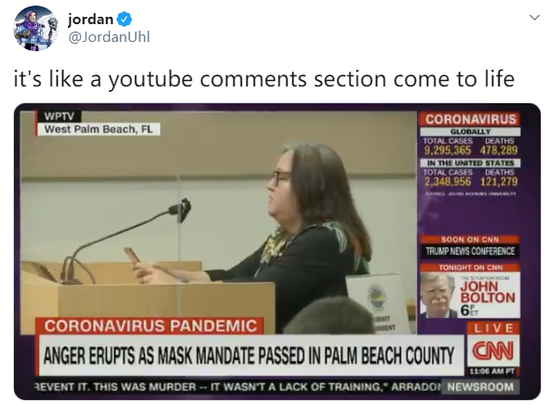Select the tweet text about youtube comments

264,79
